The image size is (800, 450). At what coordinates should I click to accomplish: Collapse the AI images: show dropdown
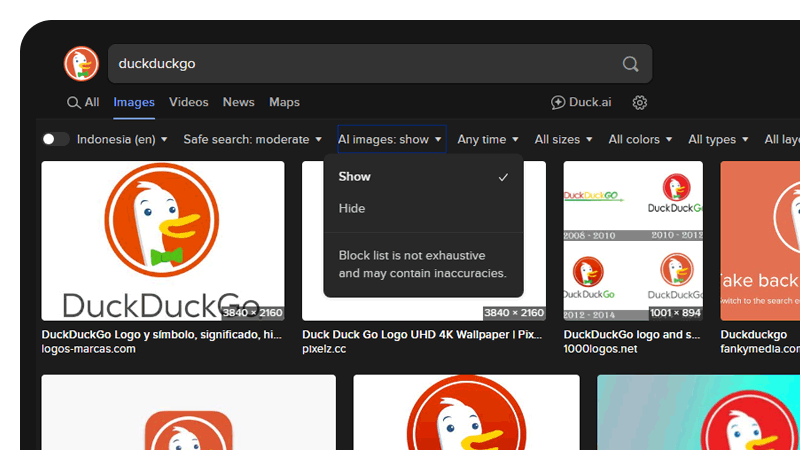(x=391, y=139)
